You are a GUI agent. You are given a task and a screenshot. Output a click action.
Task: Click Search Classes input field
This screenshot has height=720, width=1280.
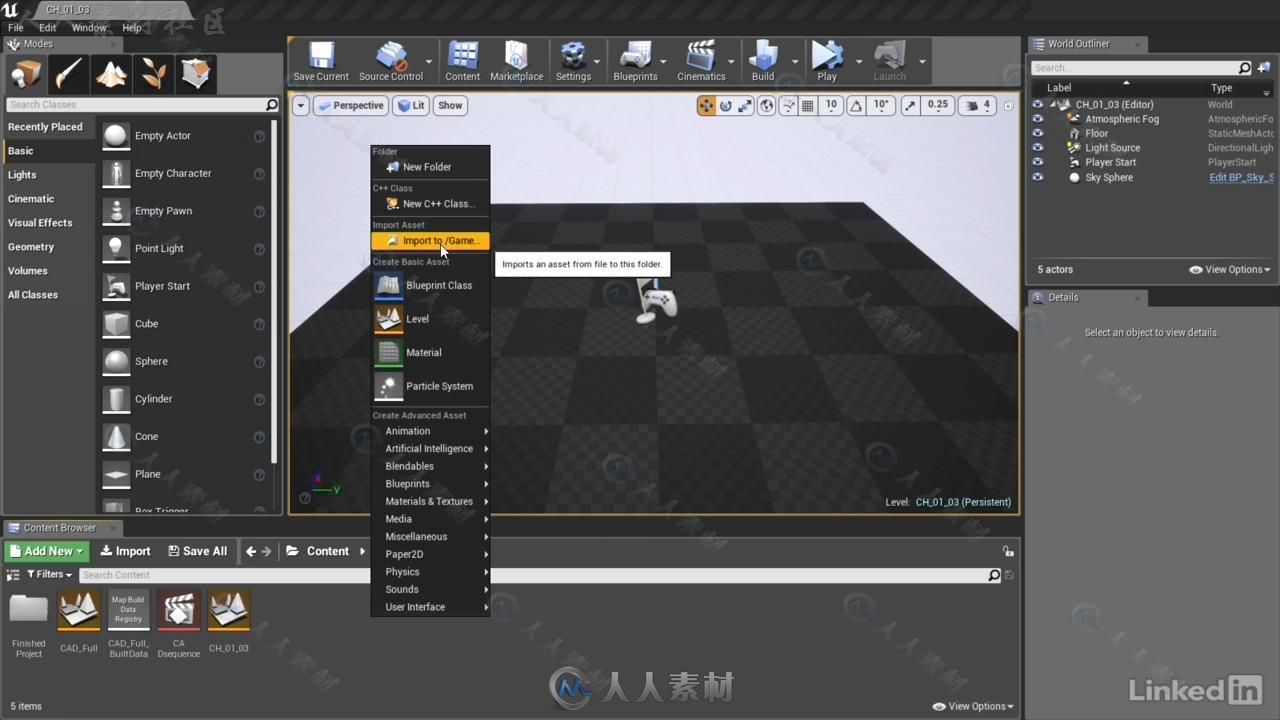tap(142, 104)
